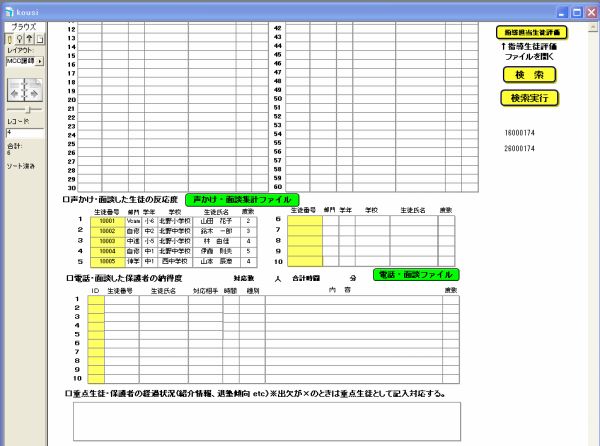This screenshot has height=446, width=600.
Task: Open the 電話・面談ファイル green button
Action: tap(415, 274)
